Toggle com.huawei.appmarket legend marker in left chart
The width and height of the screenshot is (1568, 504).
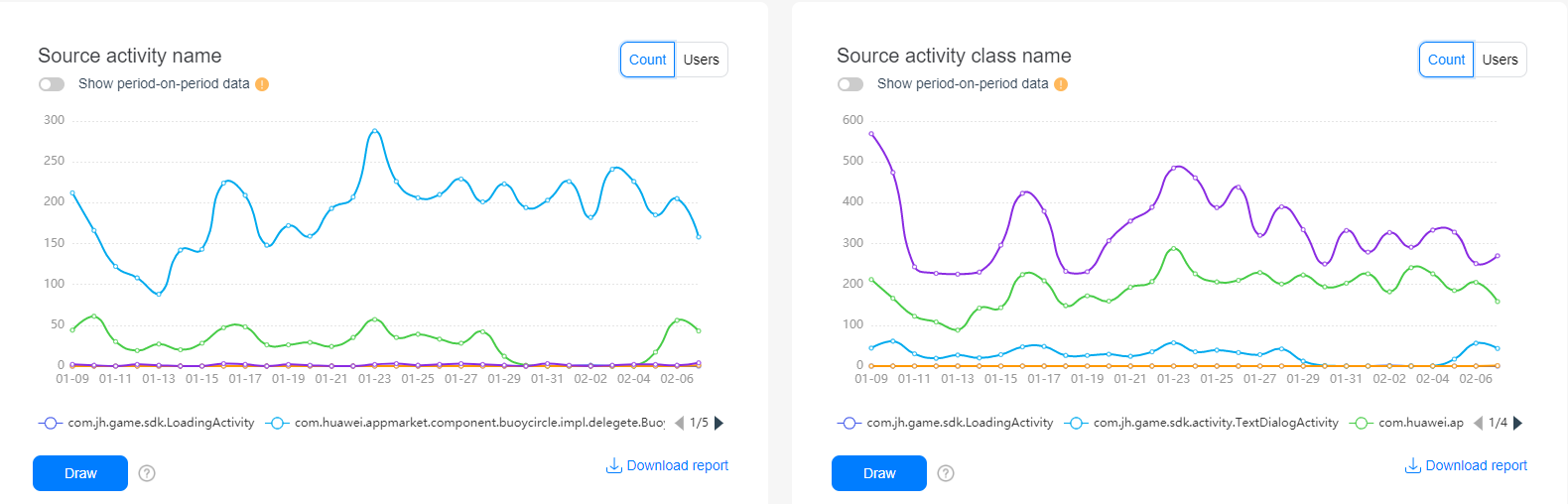tap(277, 423)
